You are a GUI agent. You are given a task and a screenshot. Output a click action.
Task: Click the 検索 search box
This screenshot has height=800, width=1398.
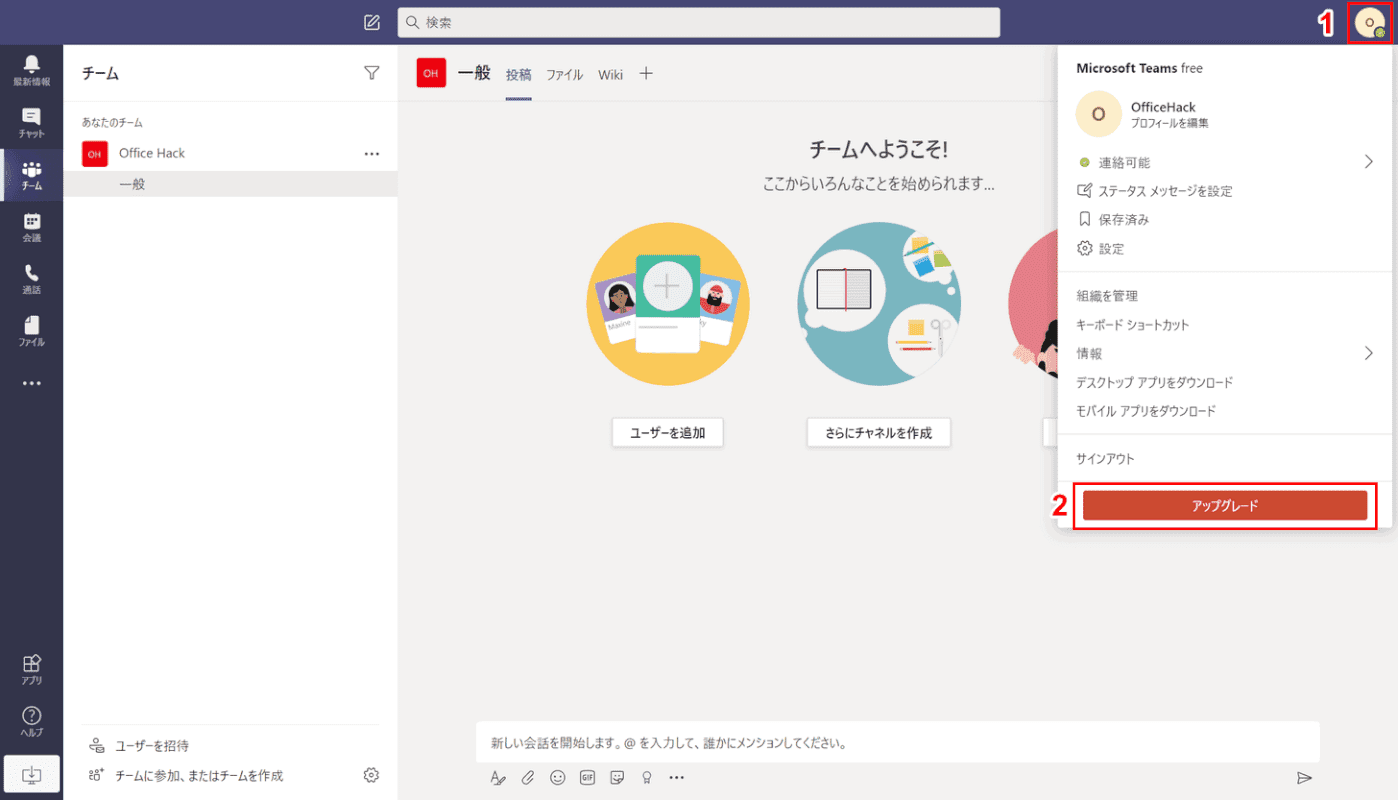click(699, 22)
